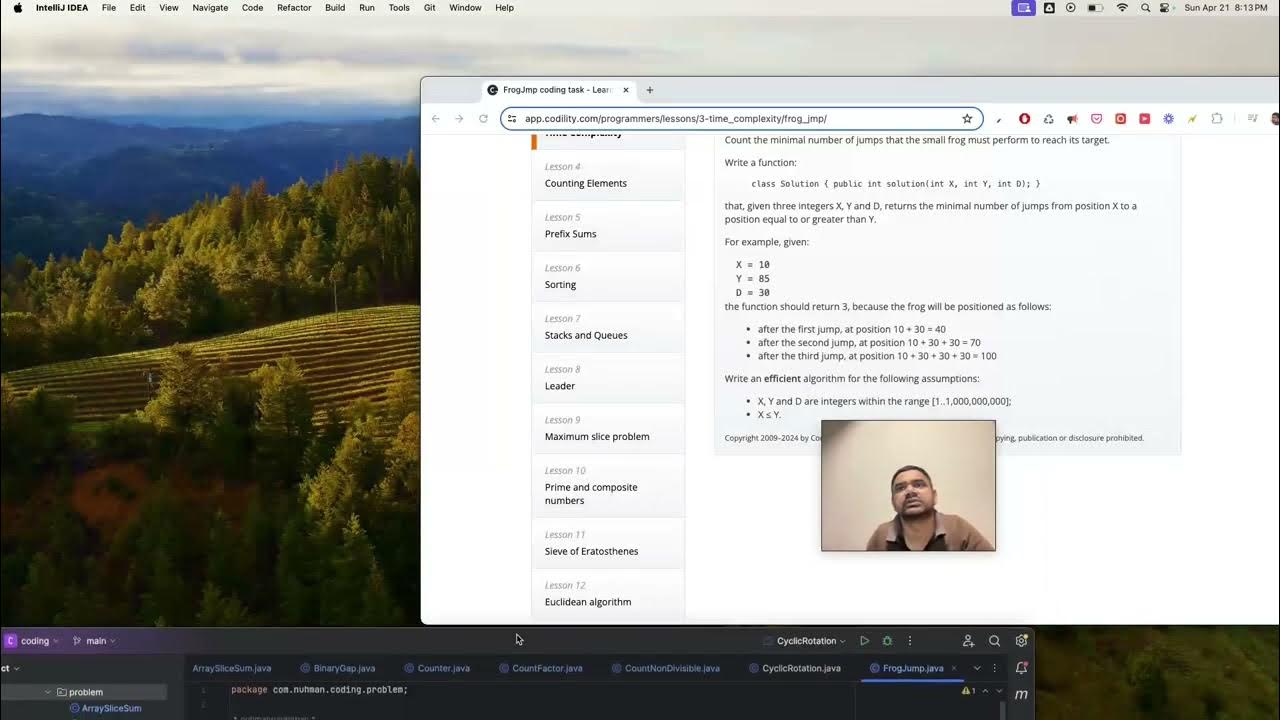Close the FrogJump.java editor tab
The width and height of the screenshot is (1280, 720).
tap(954, 668)
